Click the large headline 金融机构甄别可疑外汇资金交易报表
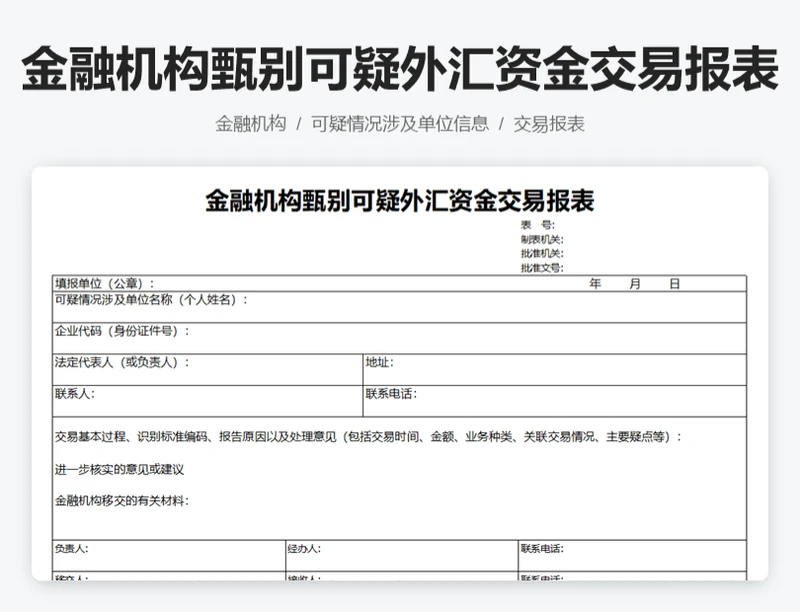The height and width of the screenshot is (612, 800). [400, 69]
